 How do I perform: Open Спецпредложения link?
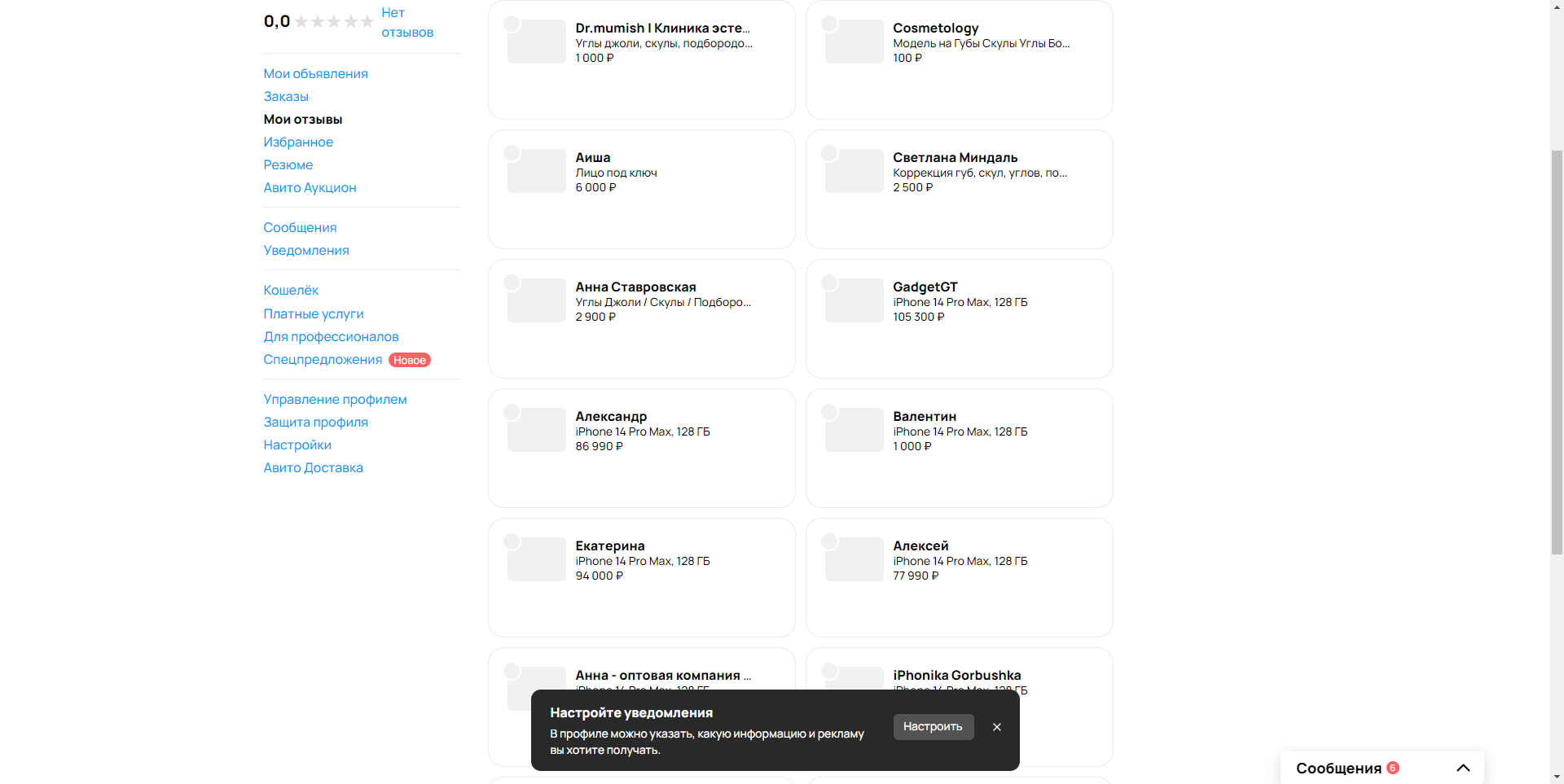click(323, 359)
